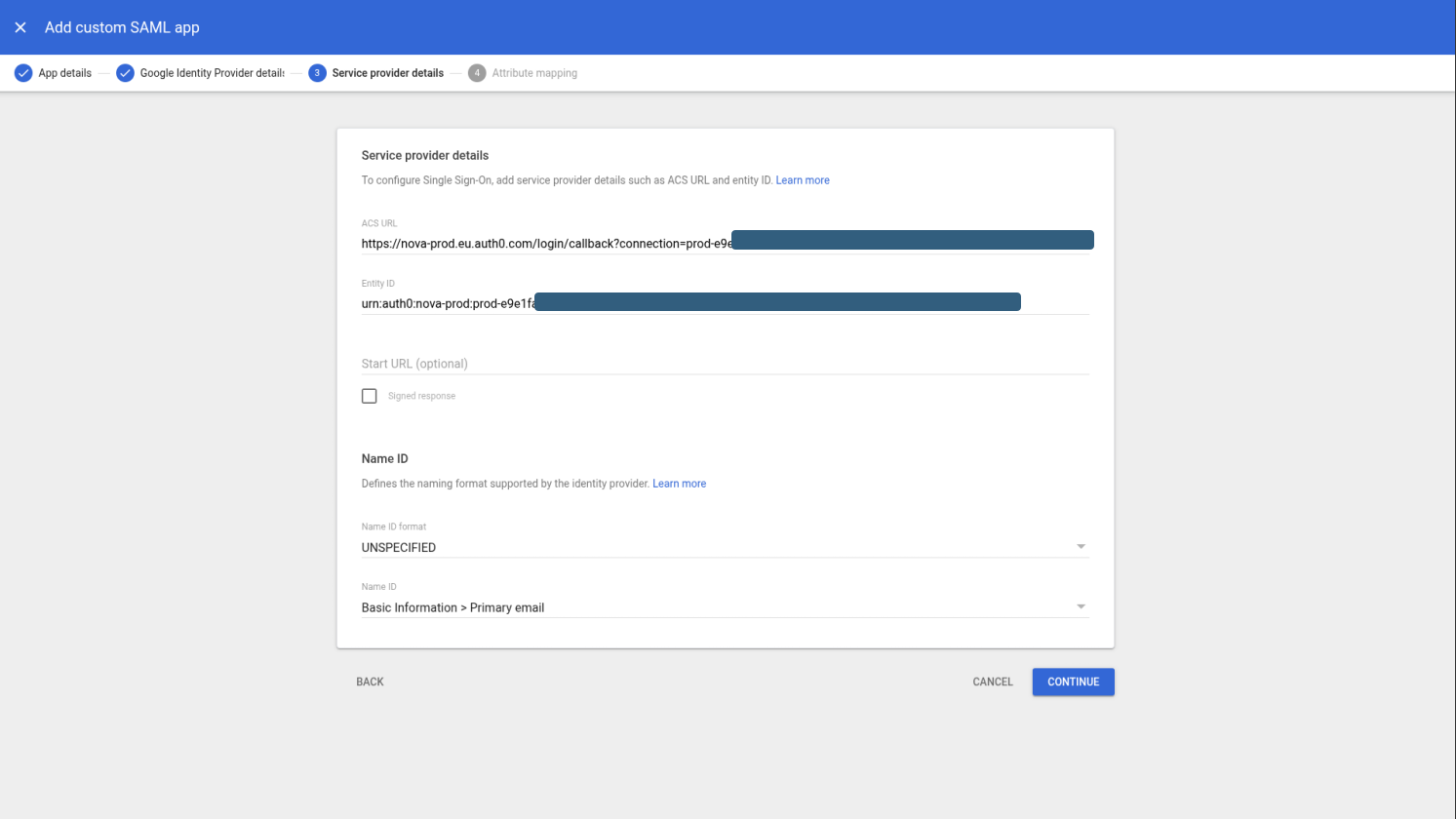Open the Name ID format dropdown showing UNSPECIFIED
Image resolution: width=1456 pixels, height=819 pixels.
pyautogui.click(x=726, y=547)
